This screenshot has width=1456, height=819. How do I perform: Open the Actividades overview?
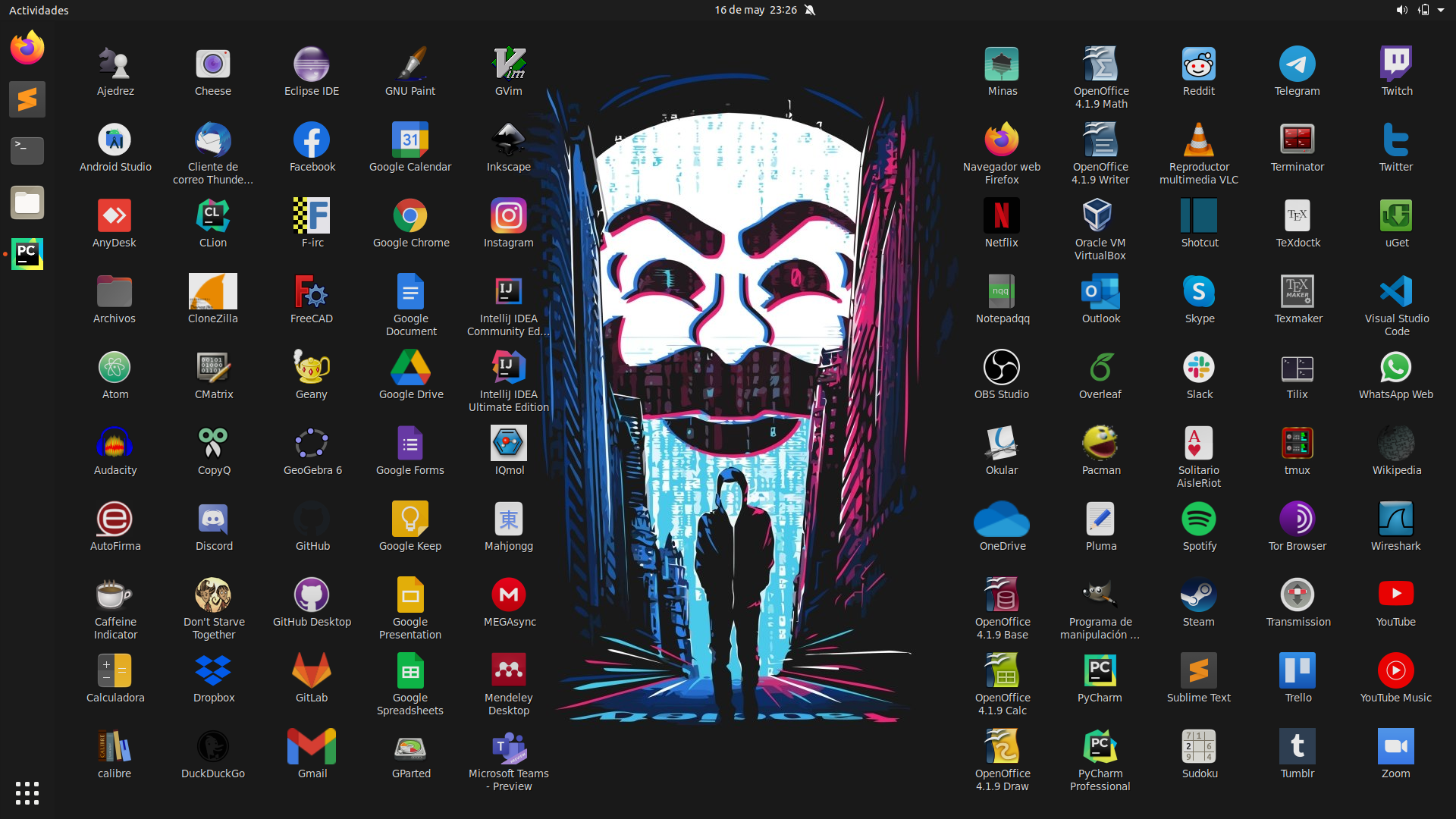click(x=39, y=10)
